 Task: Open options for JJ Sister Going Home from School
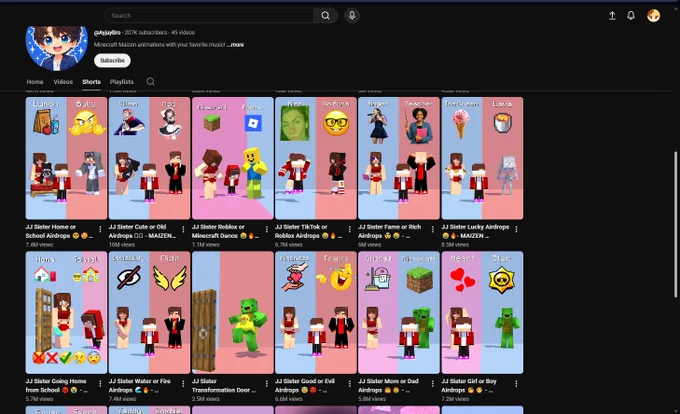coord(100,384)
